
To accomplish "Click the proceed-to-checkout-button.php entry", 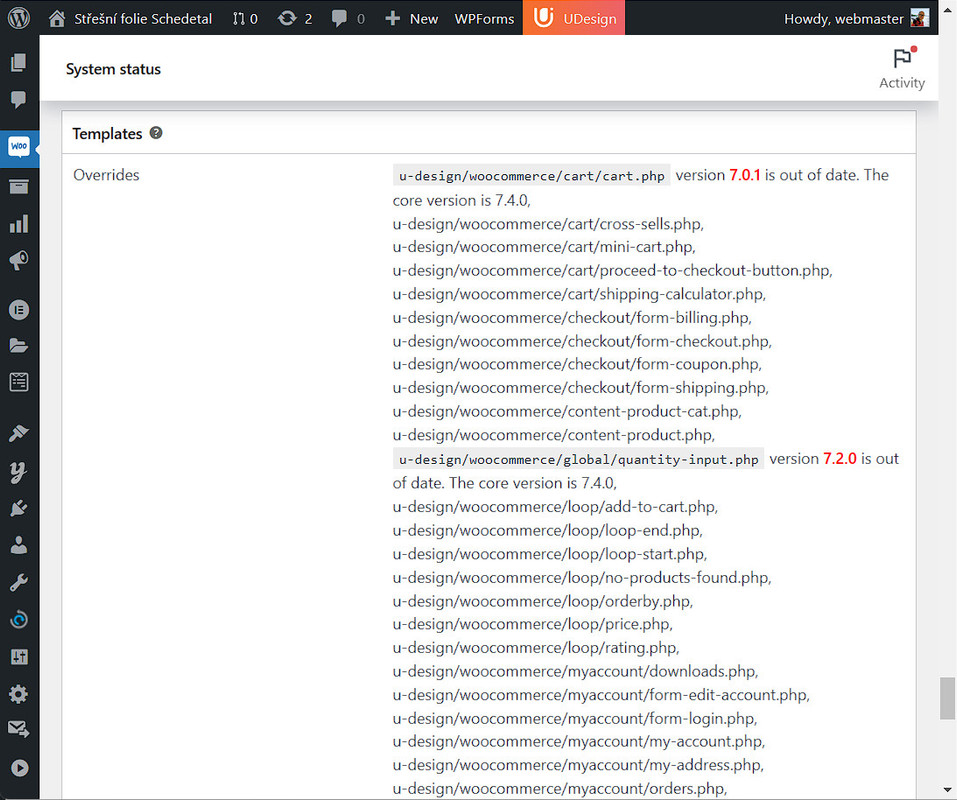I will tap(612, 270).
